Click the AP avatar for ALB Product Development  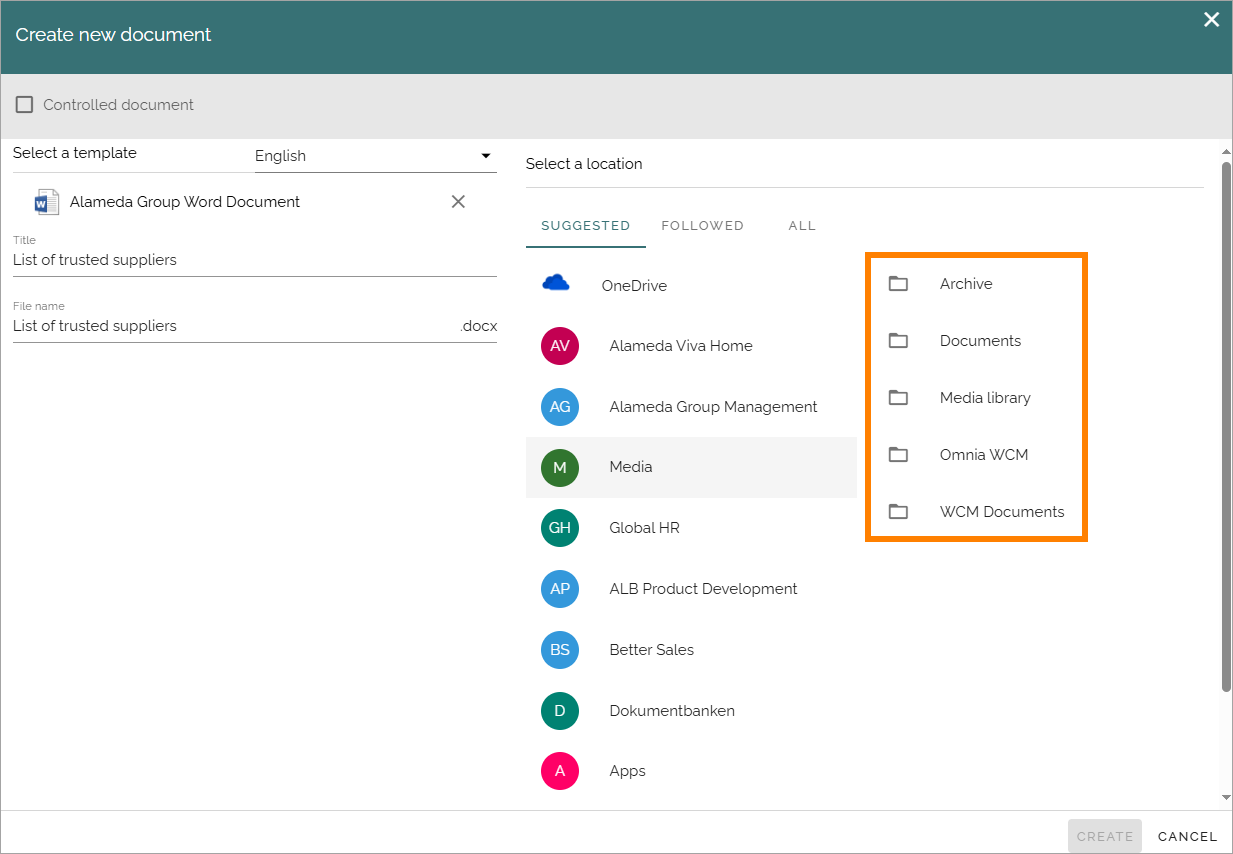point(560,589)
